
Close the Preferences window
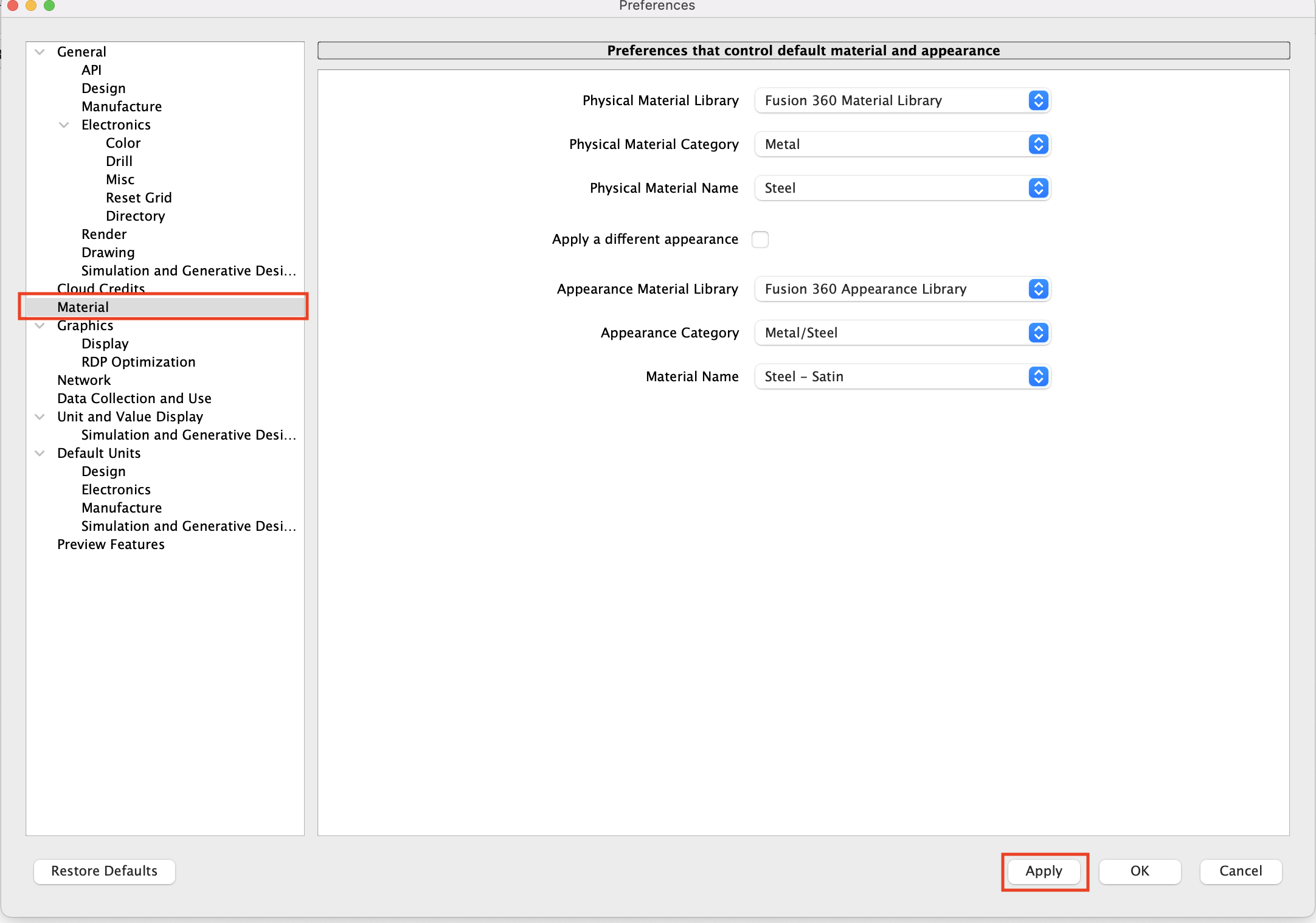tap(13, 5)
